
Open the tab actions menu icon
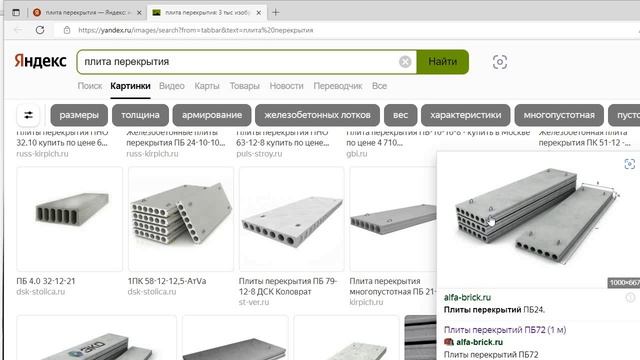(16, 13)
